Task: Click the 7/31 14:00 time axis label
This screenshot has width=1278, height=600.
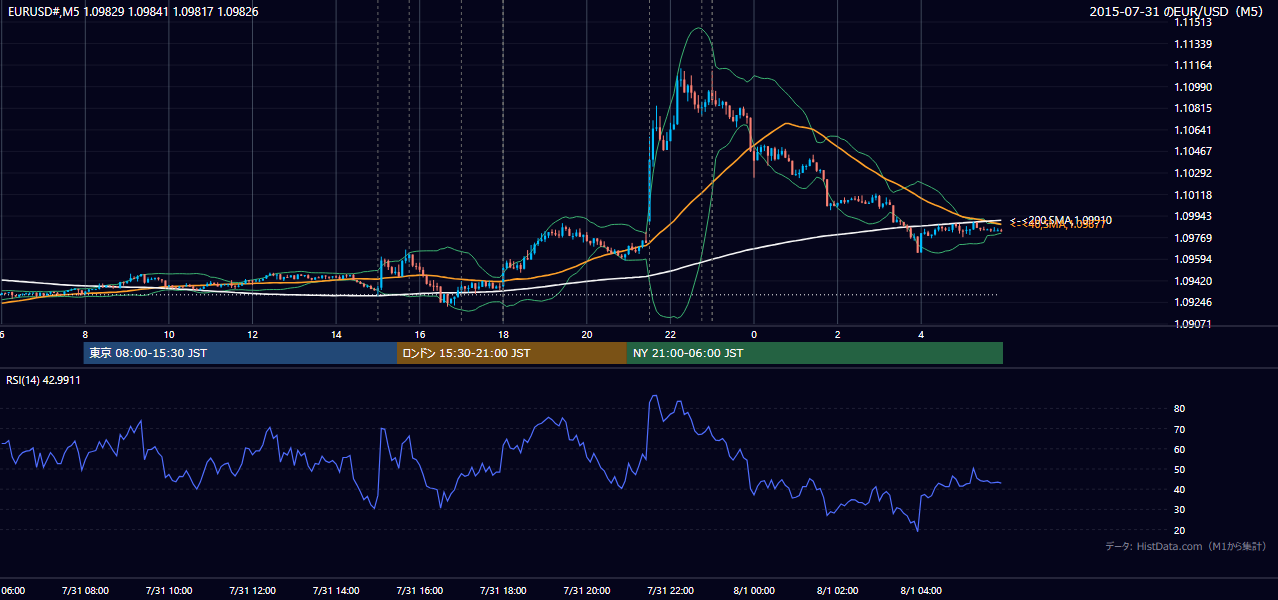Action: pyautogui.click(x=336, y=591)
